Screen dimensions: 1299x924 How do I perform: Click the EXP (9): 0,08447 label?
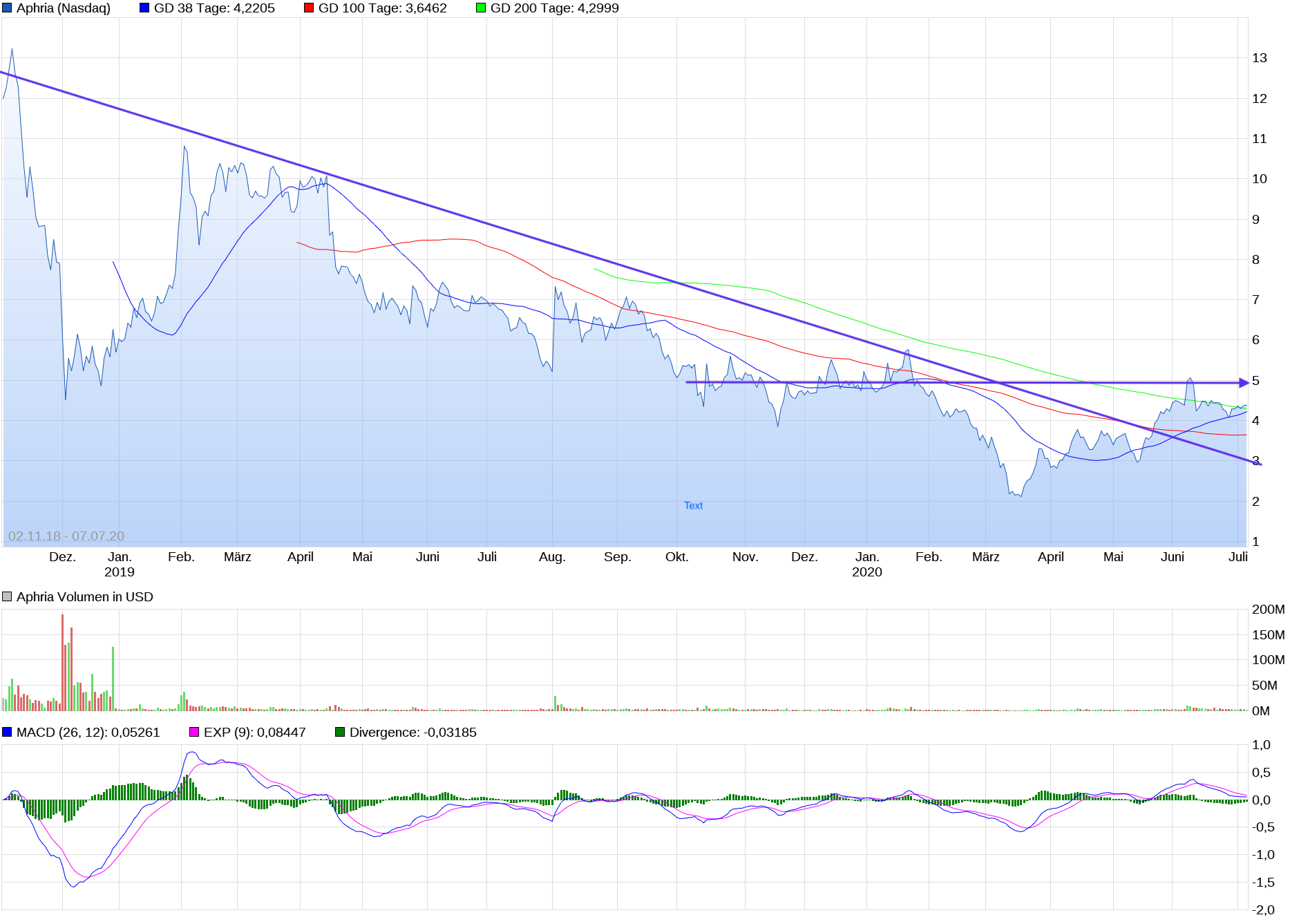(x=254, y=731)
